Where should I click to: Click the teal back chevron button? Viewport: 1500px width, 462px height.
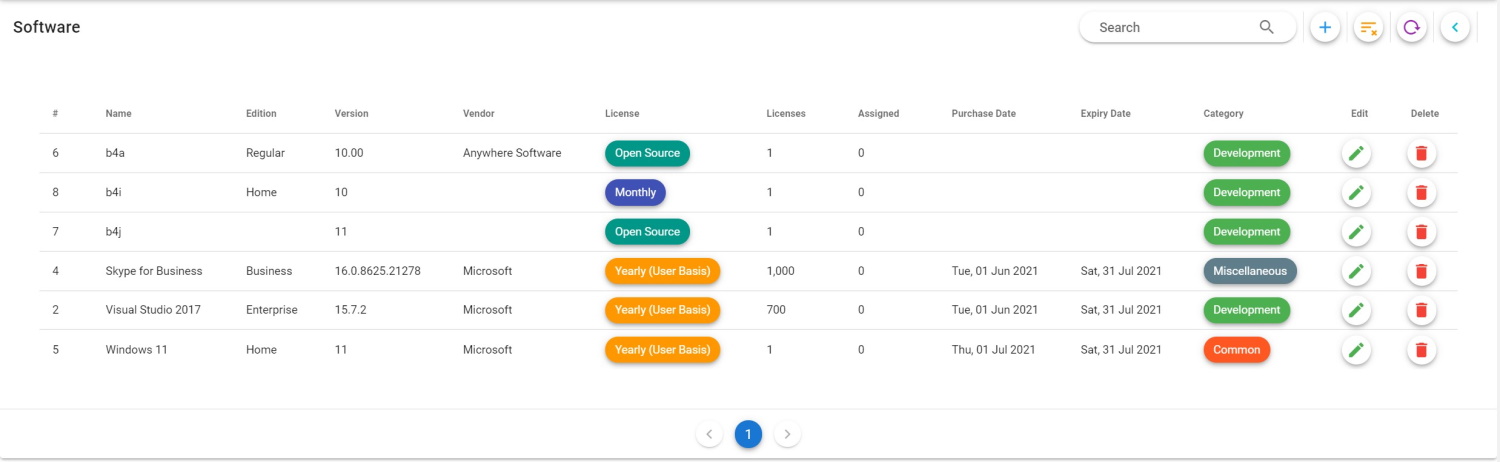(1455, 28)
